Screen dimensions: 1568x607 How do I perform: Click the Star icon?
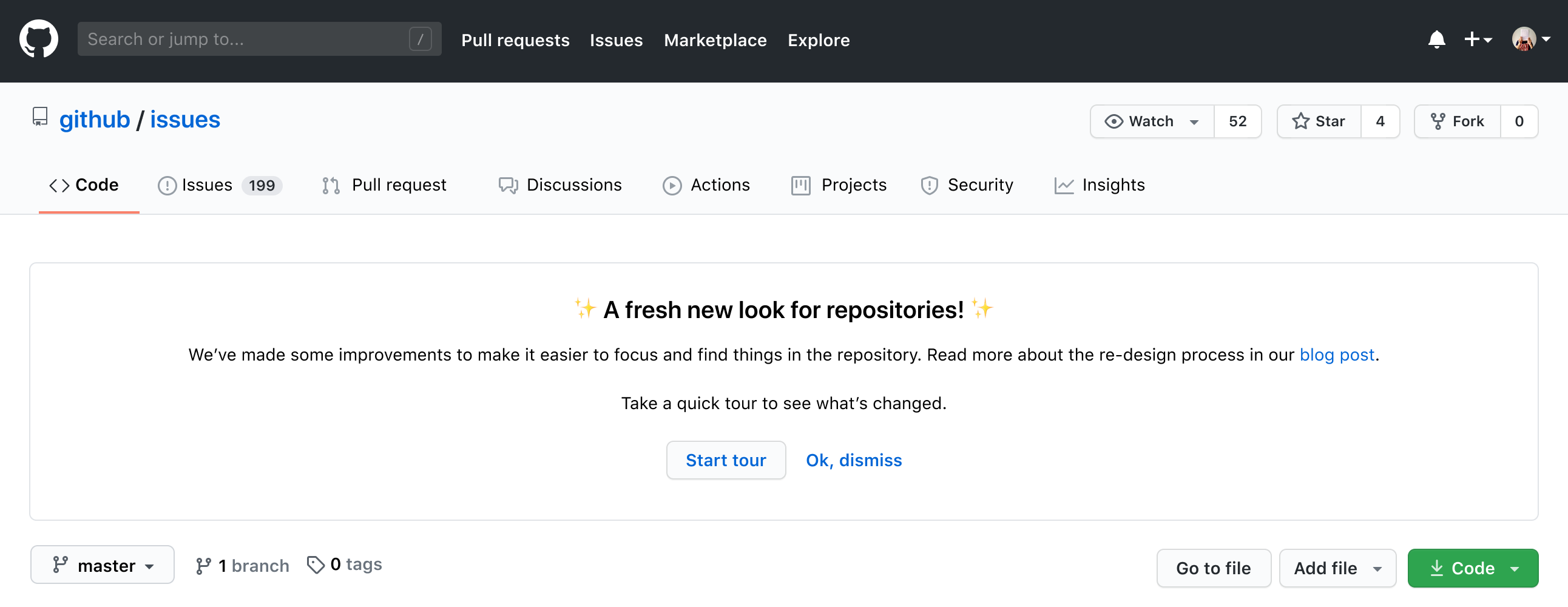click(1301, 122)
